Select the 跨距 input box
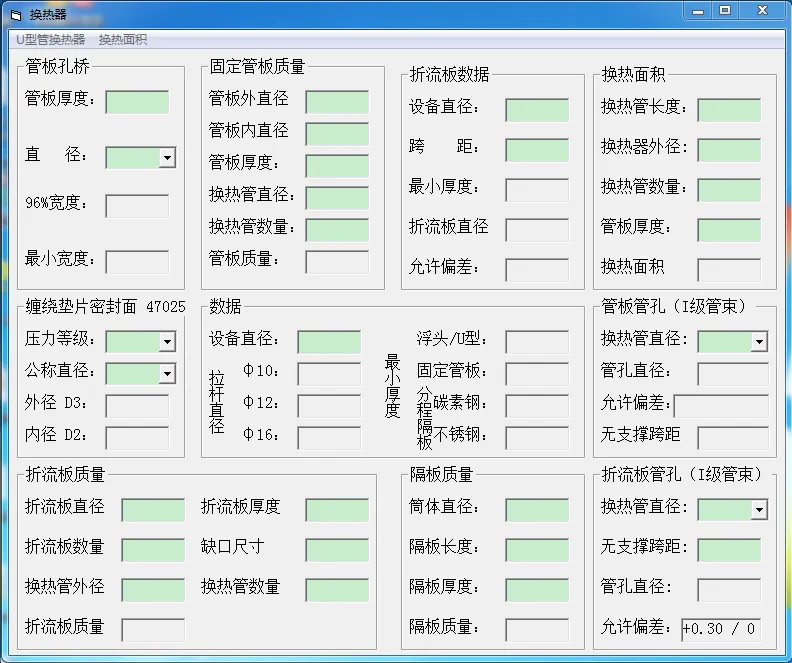792x663 pixels. coord(536,150)
